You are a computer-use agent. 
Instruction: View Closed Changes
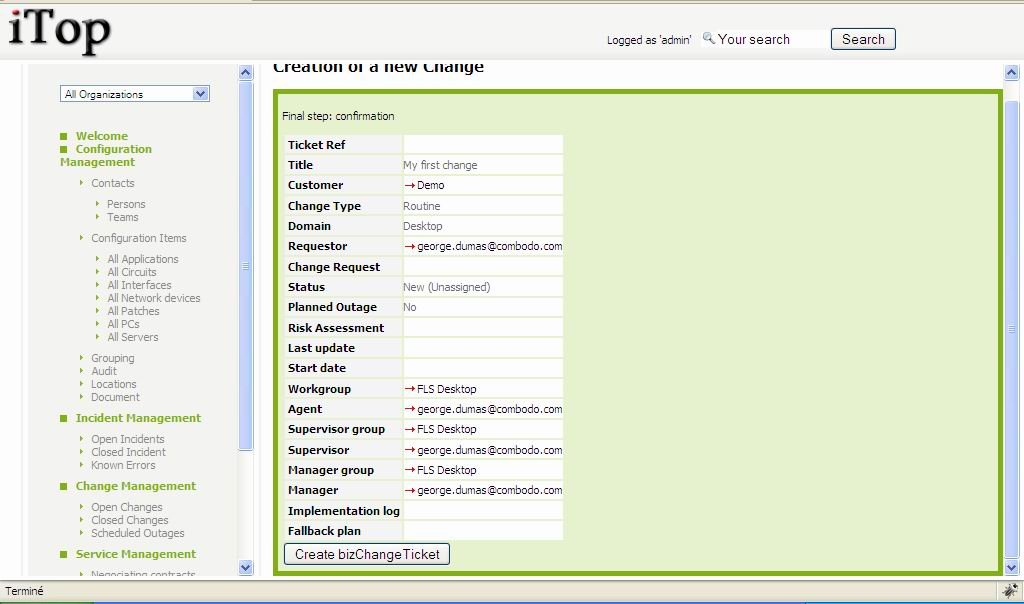129,520
